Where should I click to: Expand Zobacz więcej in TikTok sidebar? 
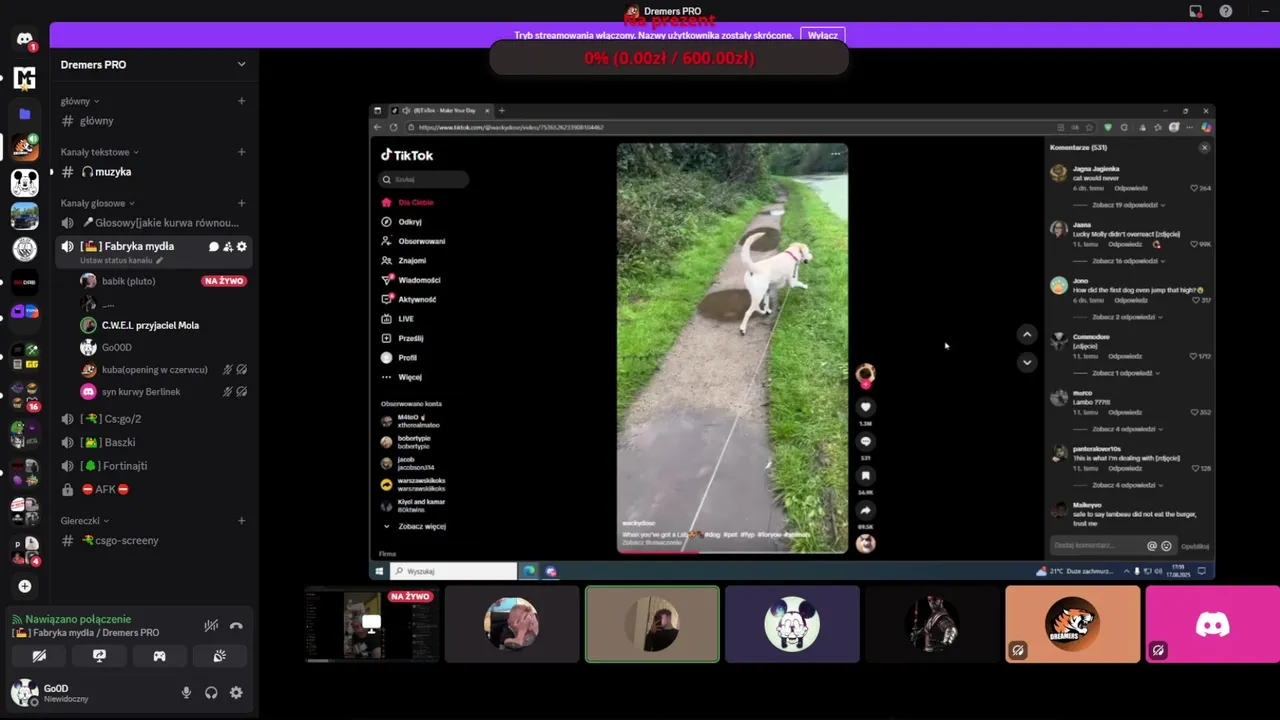pos(415,526)
